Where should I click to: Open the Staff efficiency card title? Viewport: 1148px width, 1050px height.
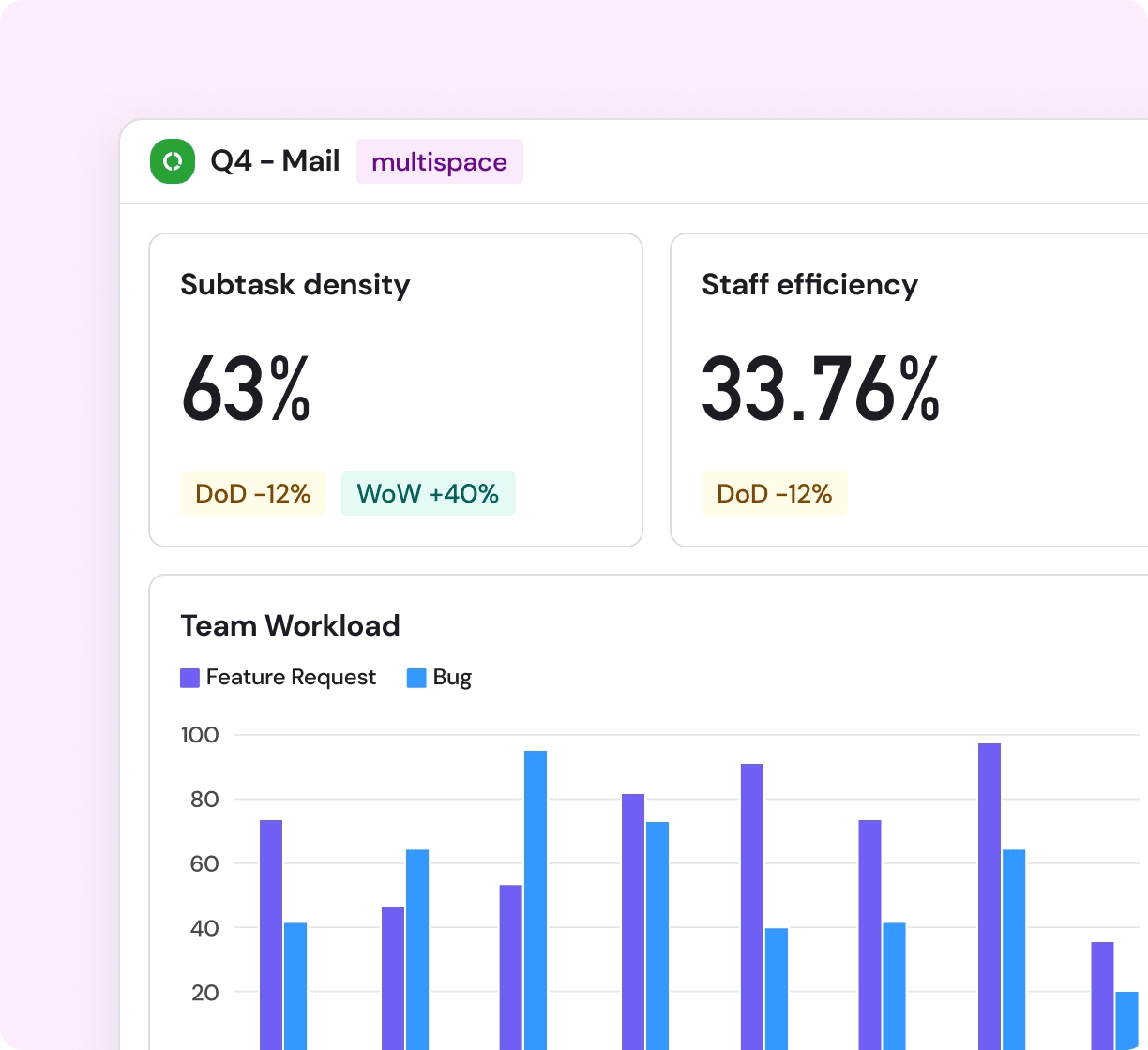(809, 284)
